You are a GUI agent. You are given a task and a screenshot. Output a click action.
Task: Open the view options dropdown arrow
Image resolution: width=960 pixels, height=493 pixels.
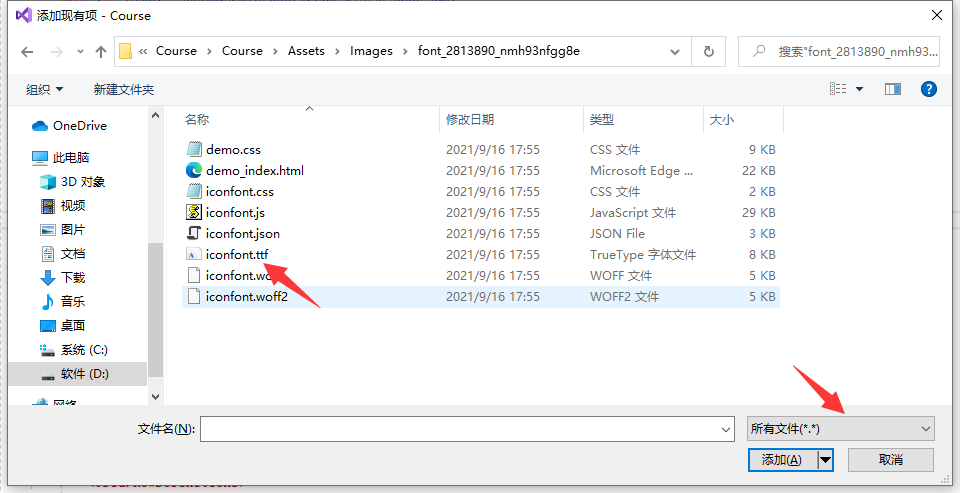point(859,89)
